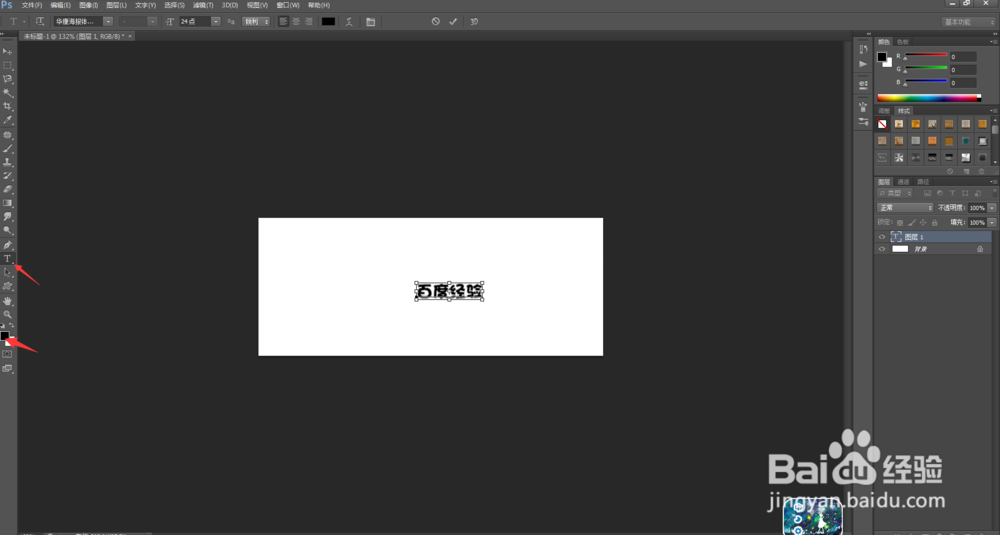This screenshot has width=1000, height=535.
Task: Toggle text orientation in options bar
Action: coord(40,22)
